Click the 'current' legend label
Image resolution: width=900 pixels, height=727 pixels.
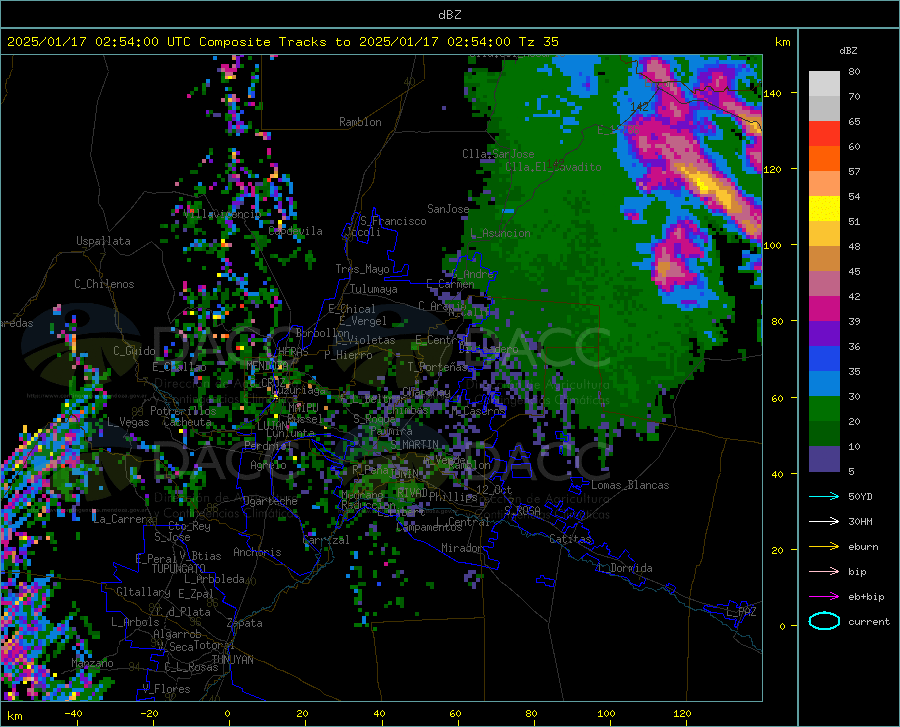pyautogui.click(x=869, y=621)
